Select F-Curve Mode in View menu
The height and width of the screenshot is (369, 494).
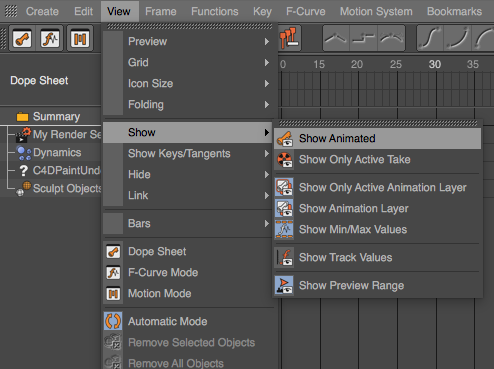[188, 273]
